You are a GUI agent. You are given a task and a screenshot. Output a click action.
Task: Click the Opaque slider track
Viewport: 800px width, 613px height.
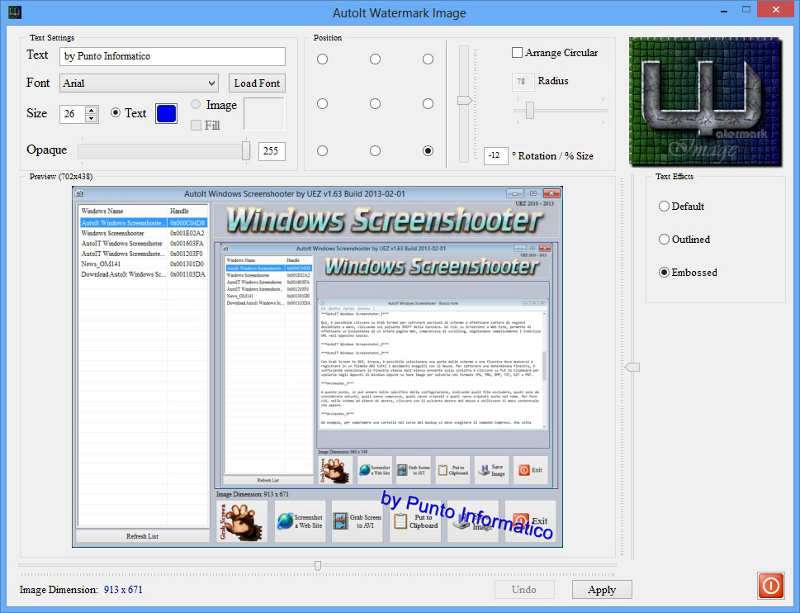pos(160,150)
